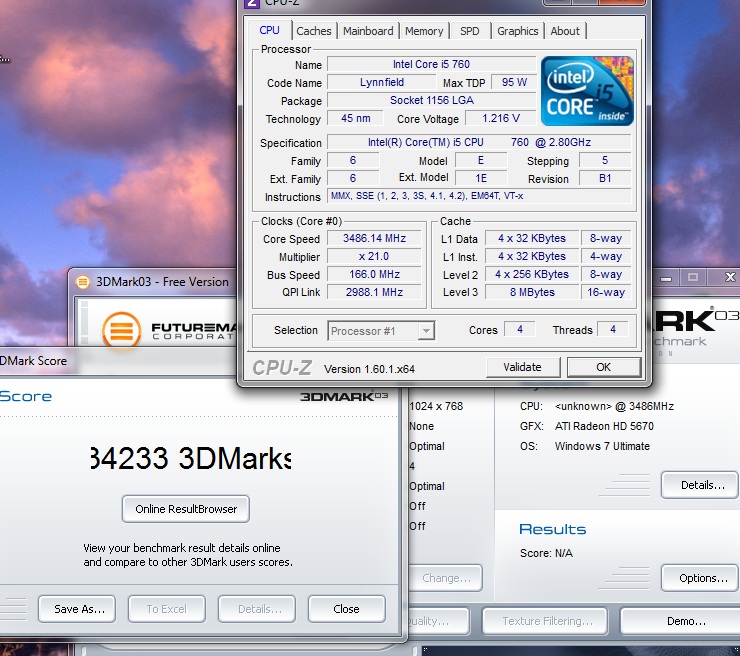Open Texture Filtering settings
Screen dimensions: 740x656
tap(545, 621)
